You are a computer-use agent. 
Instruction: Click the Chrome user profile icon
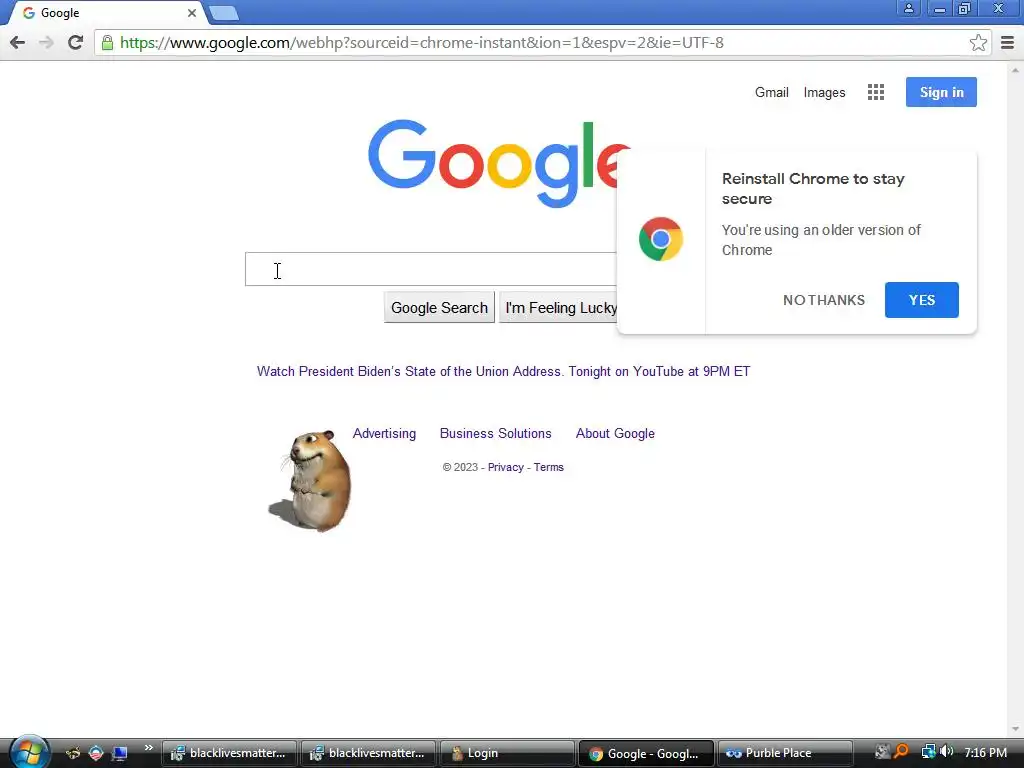tap(908, 8)
